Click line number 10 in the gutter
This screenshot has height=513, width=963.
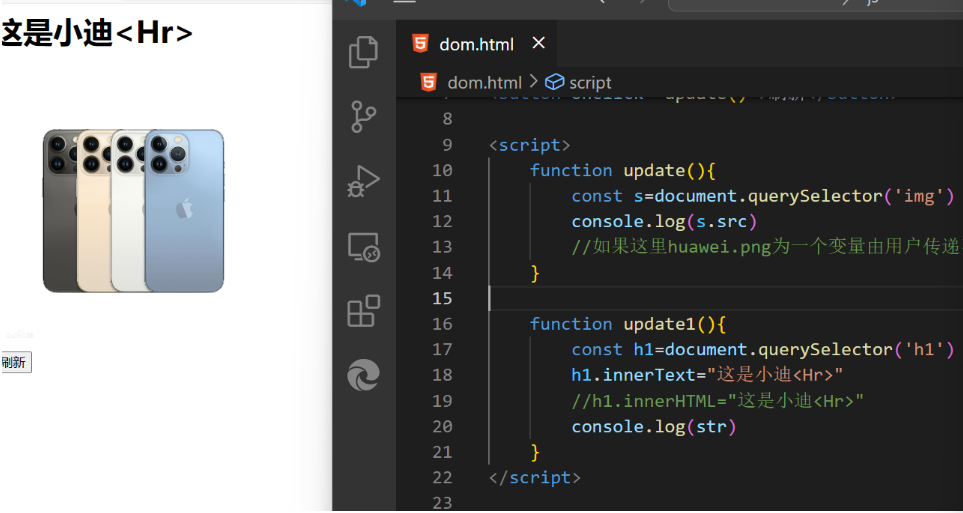442,170
